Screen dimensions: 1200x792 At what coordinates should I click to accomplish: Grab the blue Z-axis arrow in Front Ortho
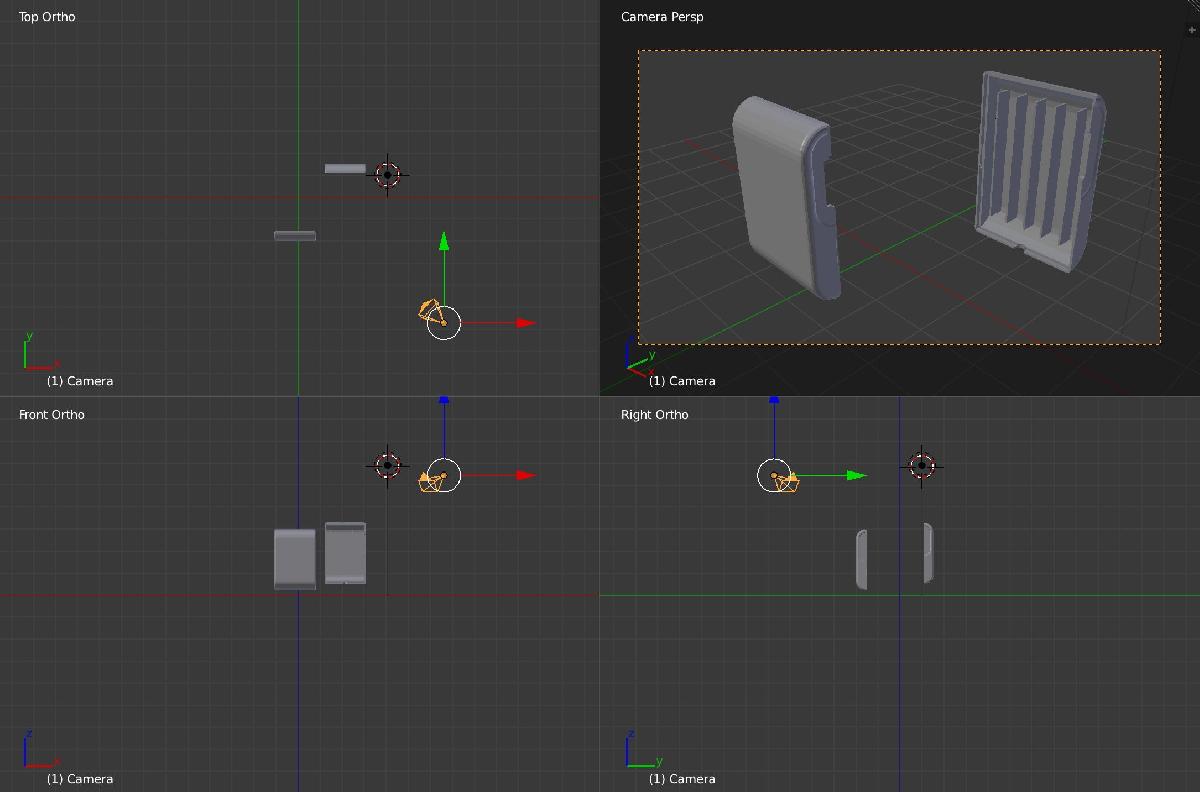click(443, 400)
